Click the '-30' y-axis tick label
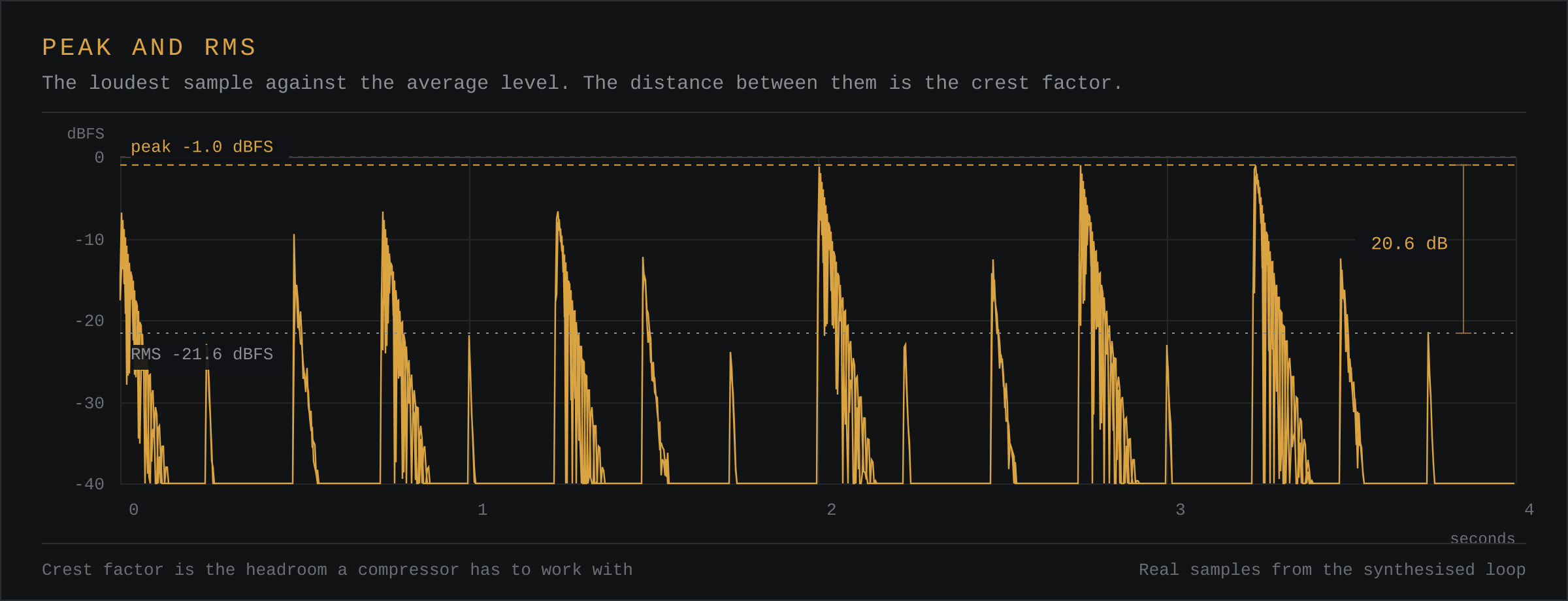The height and width of the screenshot is (601, 1568). coord(90,404)
